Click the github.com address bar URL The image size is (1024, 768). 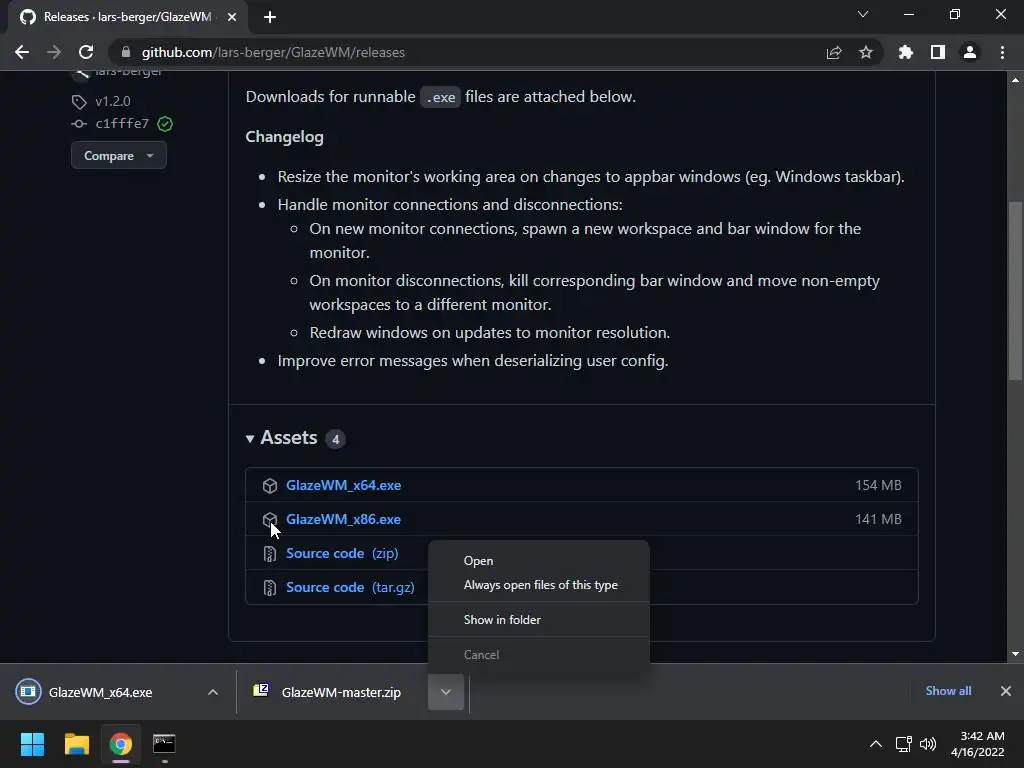[273, 52]
